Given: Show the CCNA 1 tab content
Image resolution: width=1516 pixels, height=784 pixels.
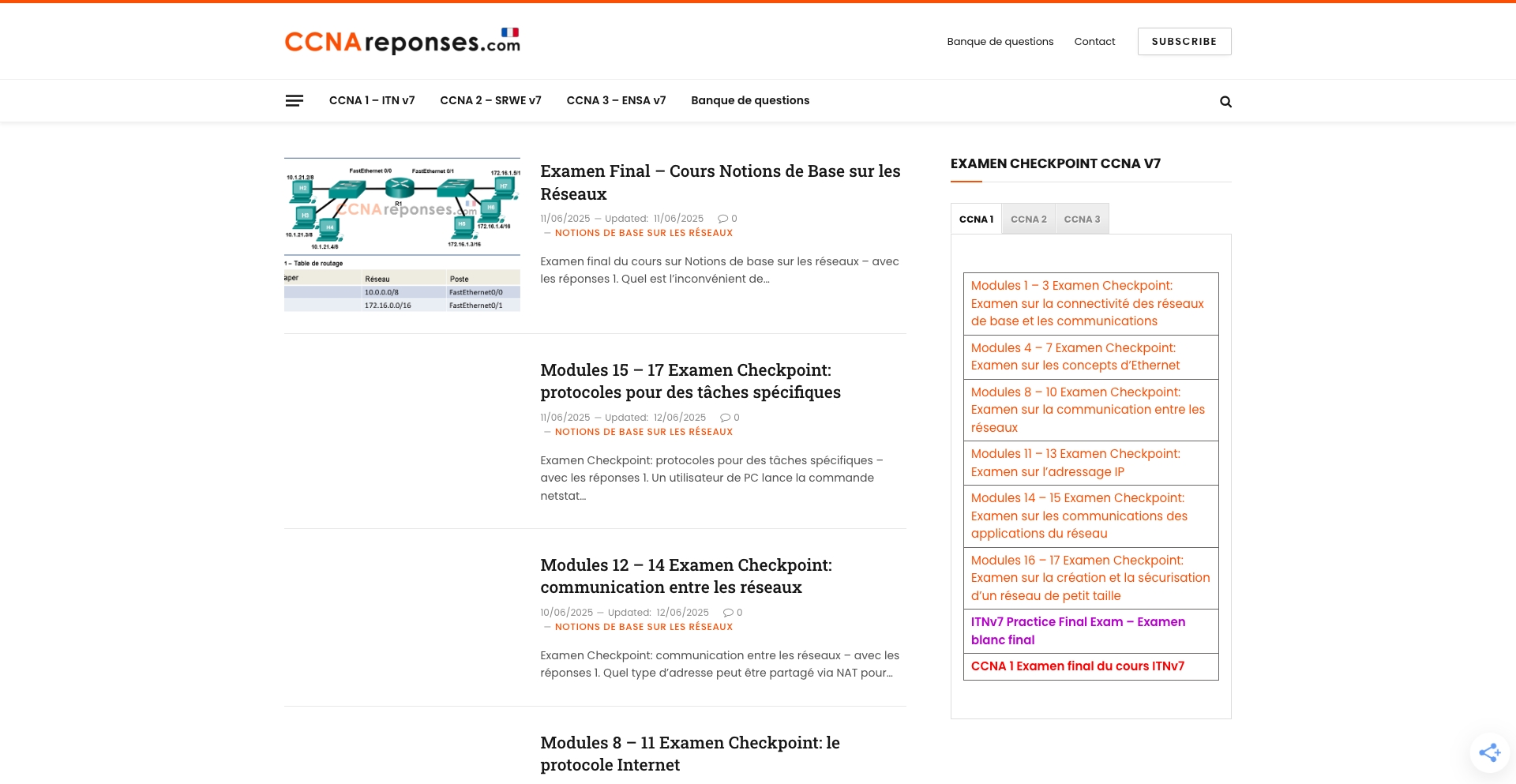Looking at the screenshot, I should 976,219.
